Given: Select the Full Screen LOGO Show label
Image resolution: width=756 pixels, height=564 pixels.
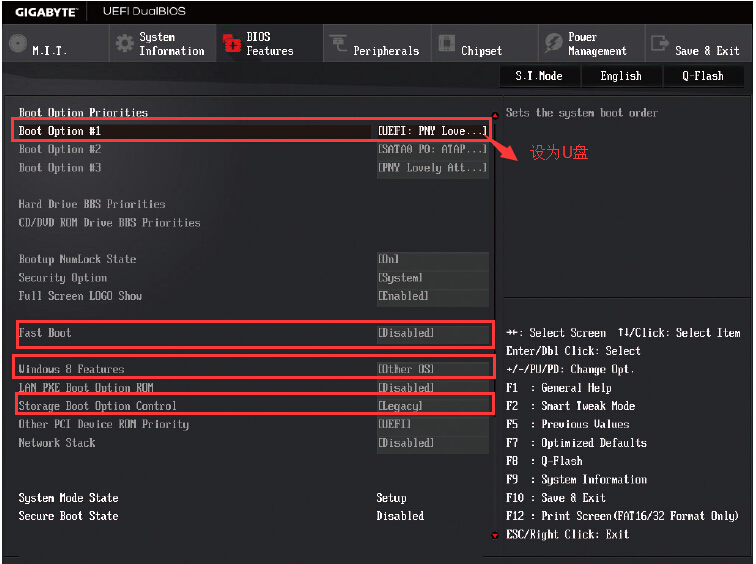Looking at the screenshot, I should pyautogui.click(x=80, y=296).
